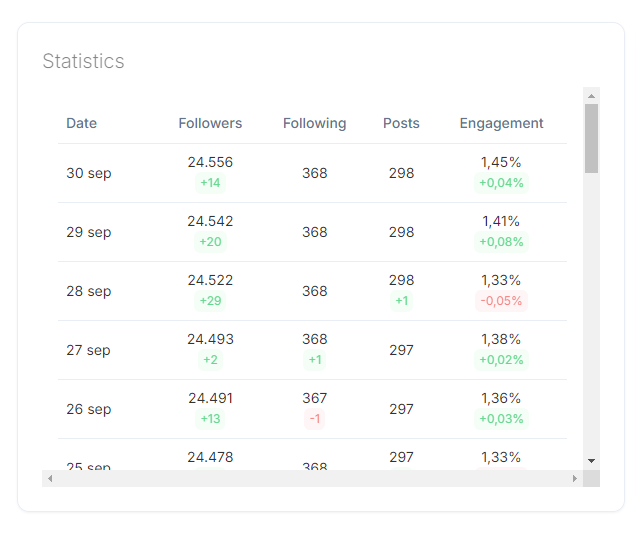Click the +20 followers badge for 29 sep
The width and height of the screenshot is (636, 538).
pyautogui.click(x=210, y=242)
